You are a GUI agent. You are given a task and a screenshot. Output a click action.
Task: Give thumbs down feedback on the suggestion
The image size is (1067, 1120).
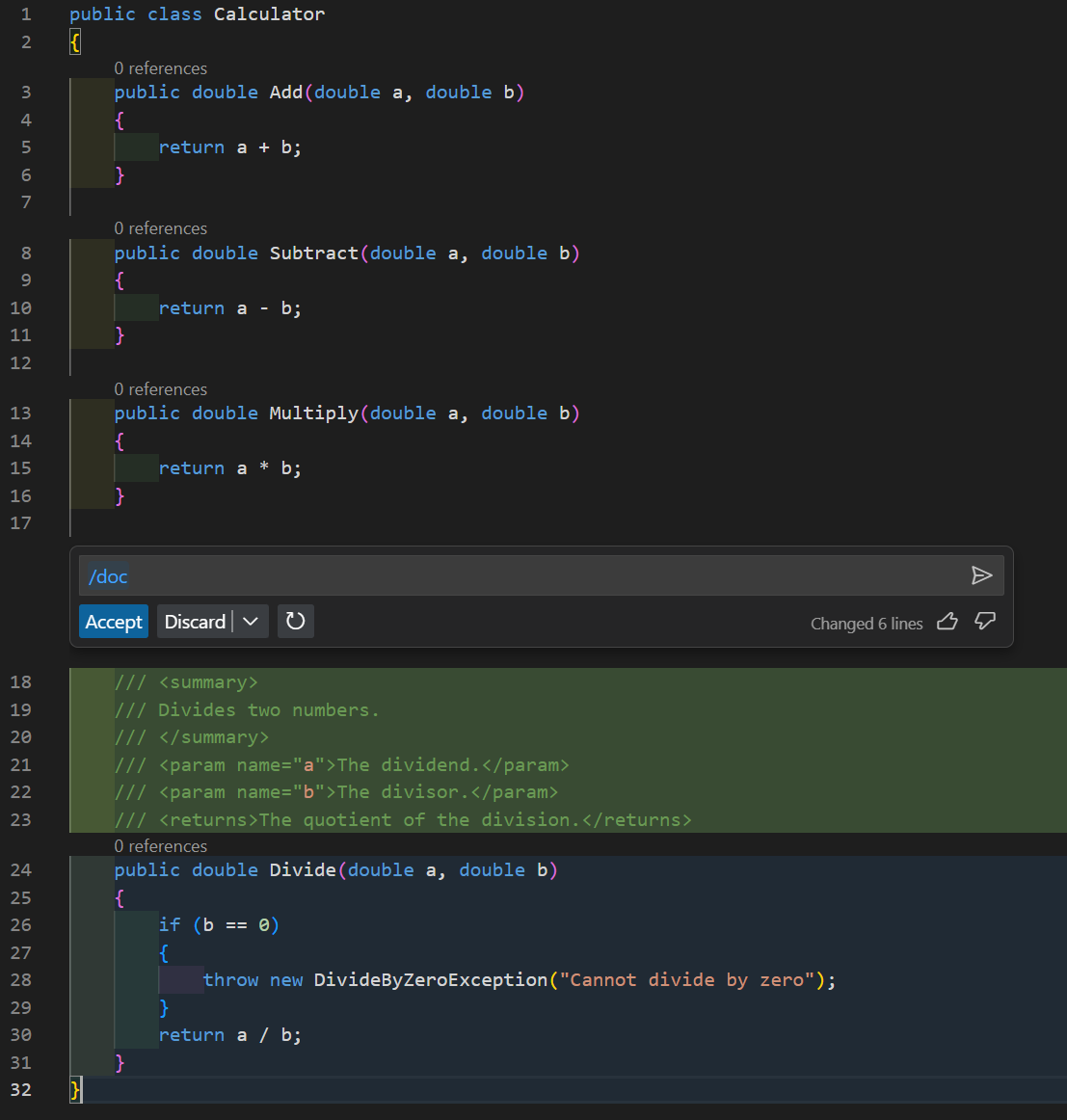point(985,622)
